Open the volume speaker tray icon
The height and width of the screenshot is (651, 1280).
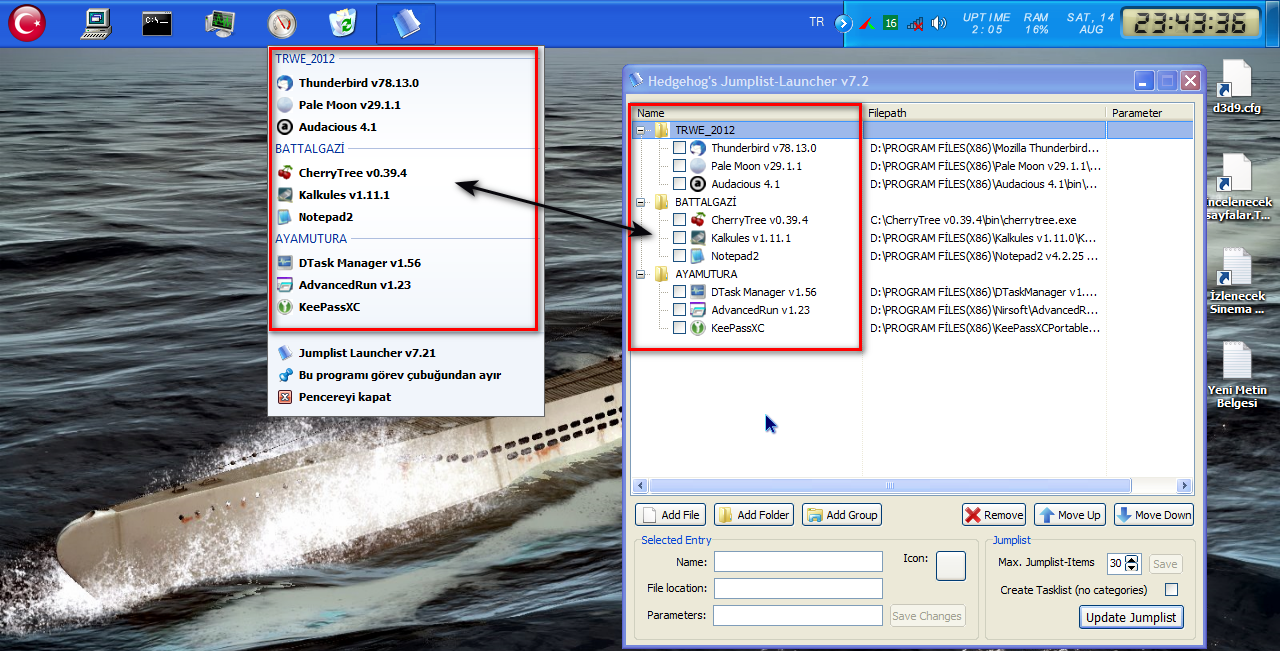click(938, 23)
